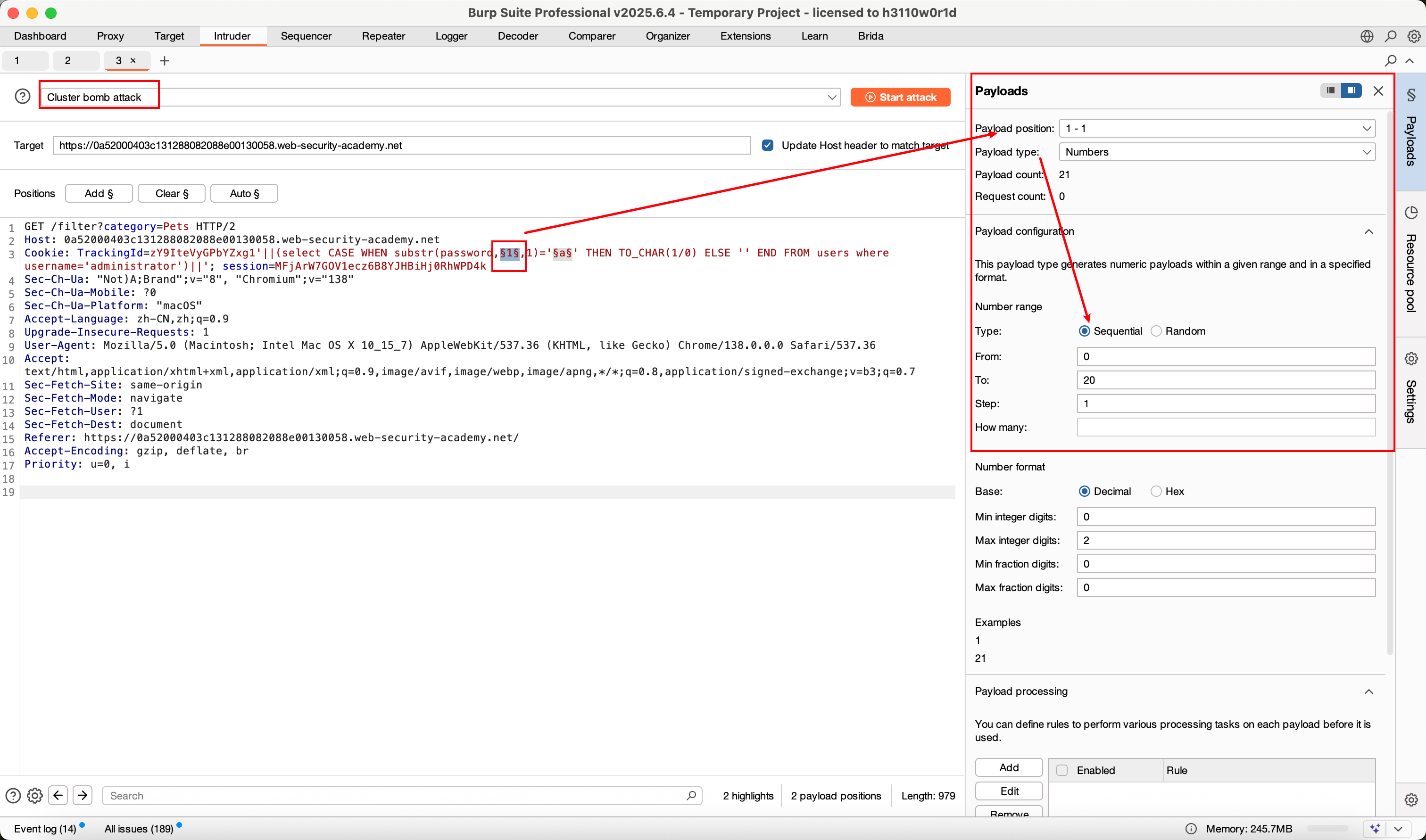Open Resource pool sidebar icon
The image size is (1426, 840).
[1411, 212]
